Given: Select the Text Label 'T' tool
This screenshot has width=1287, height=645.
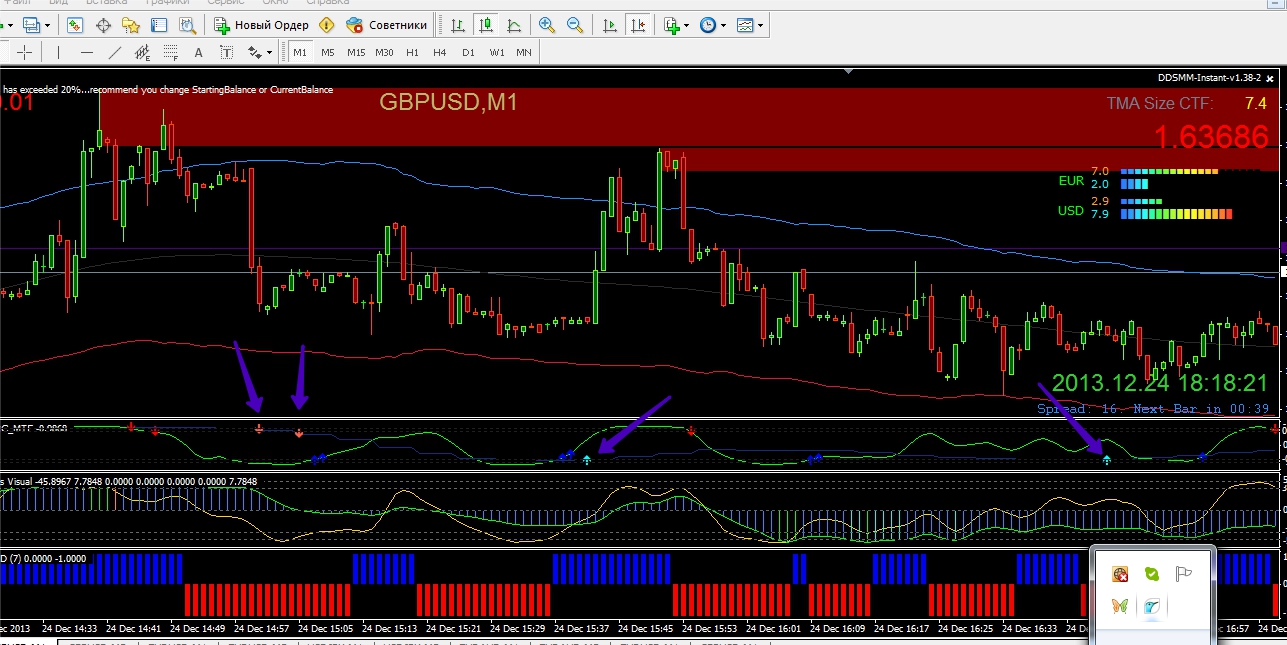Looking at the screenshot, I should coord(226,52).
